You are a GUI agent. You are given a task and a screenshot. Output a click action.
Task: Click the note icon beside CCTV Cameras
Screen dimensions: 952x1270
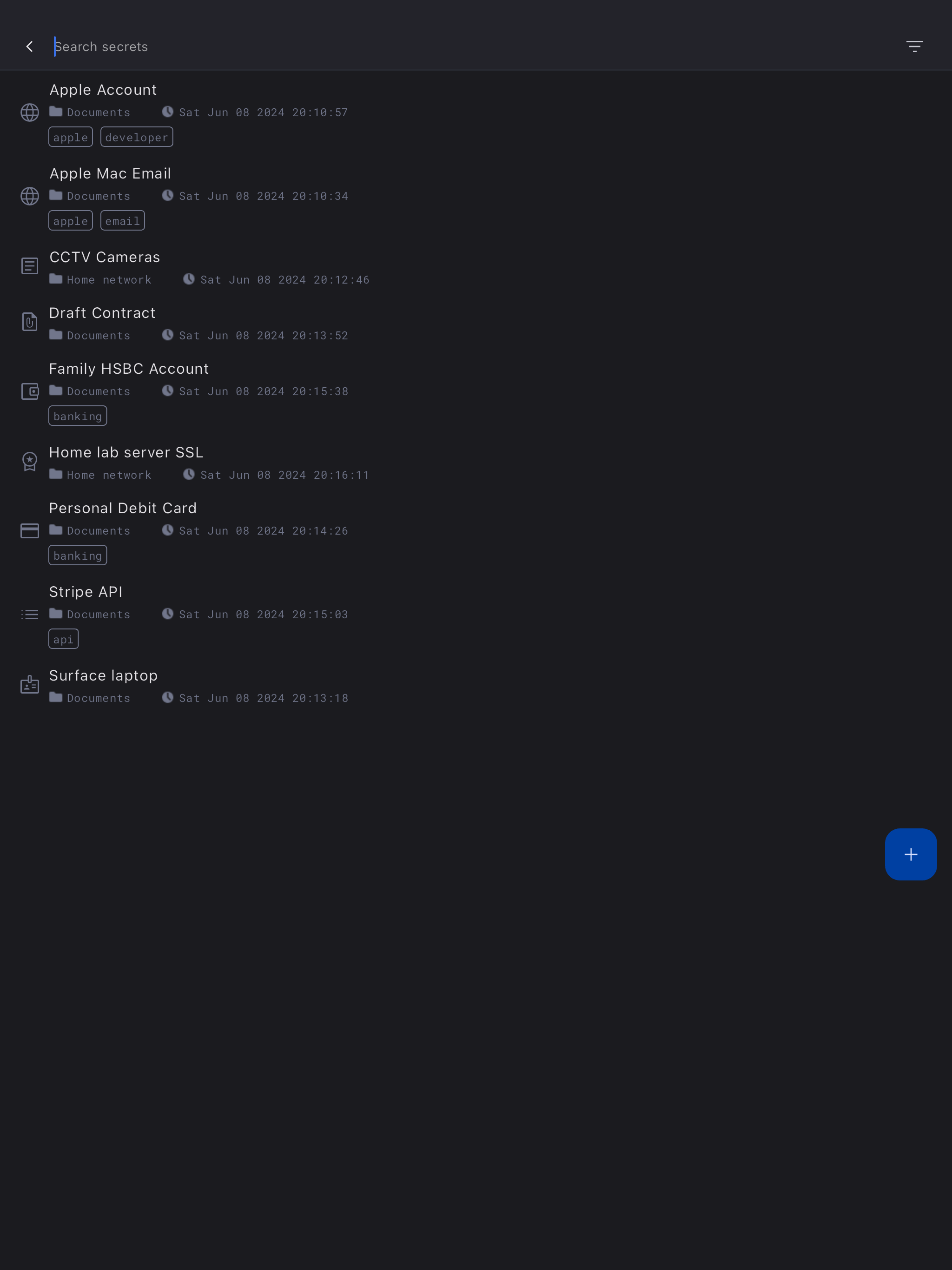(x=30, y=266)
